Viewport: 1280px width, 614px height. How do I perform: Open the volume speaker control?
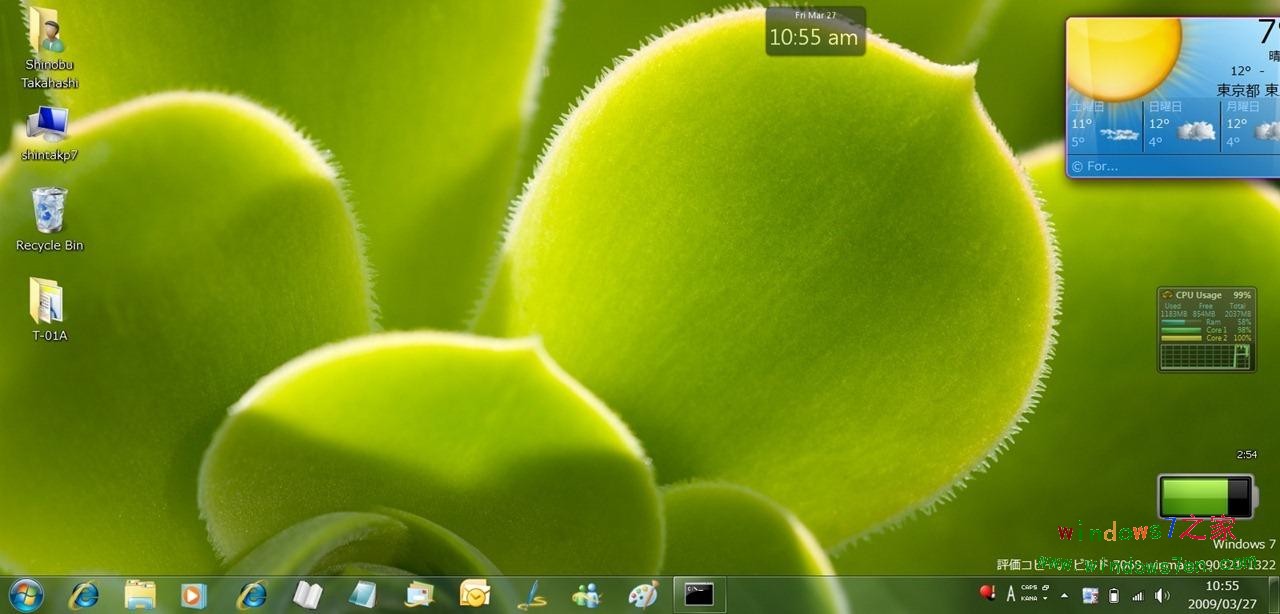tap(1161, 595)
